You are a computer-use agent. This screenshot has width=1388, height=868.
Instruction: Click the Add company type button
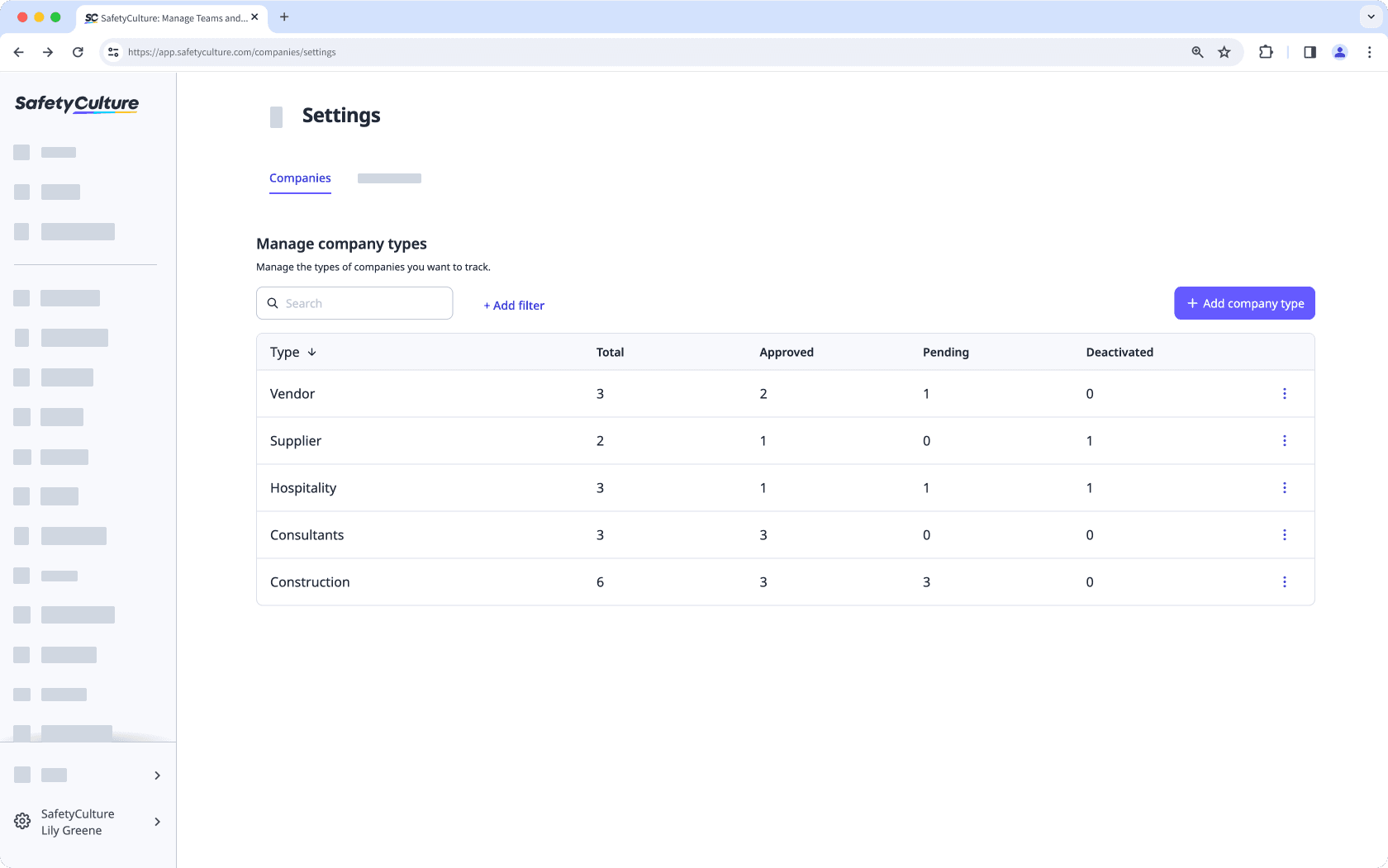[1244, 303]
